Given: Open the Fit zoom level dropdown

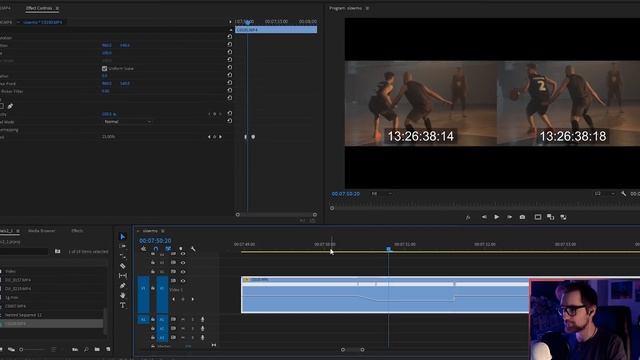Looking at the screenshot, I should pyautogui.click(x=381, y=194).
